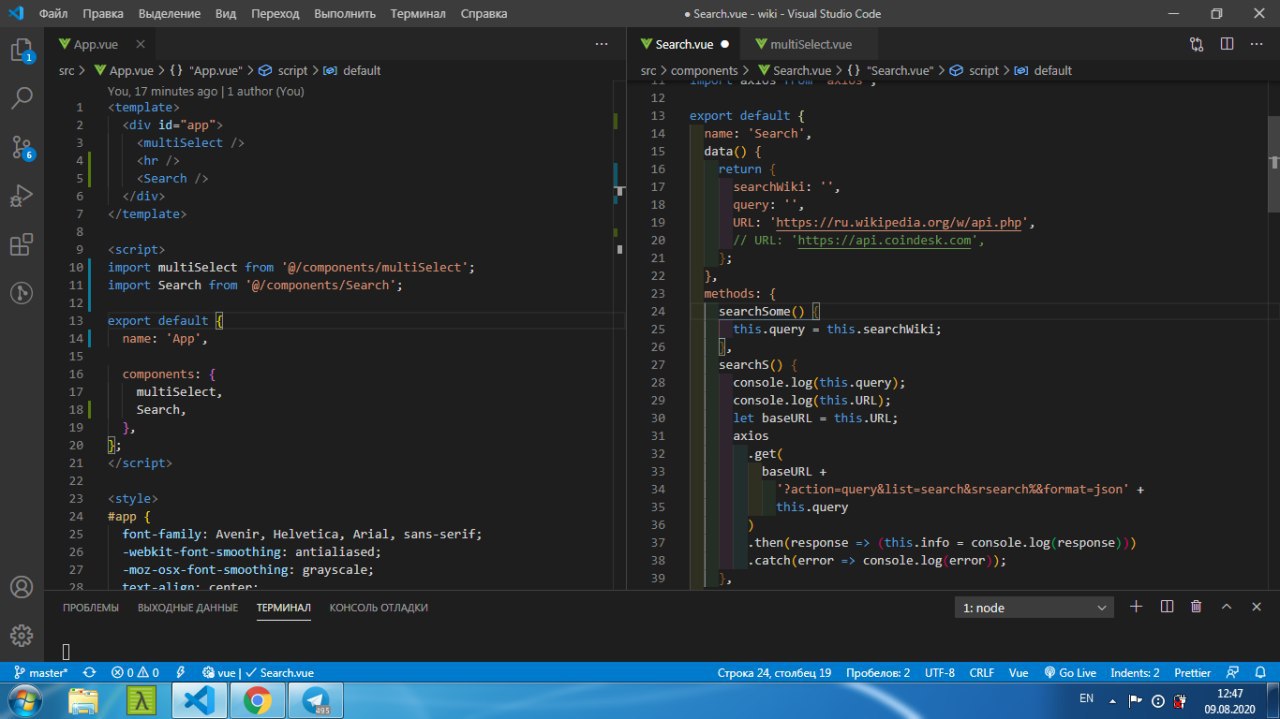Viewport: 1280px width, 719px height.
Task: Open Source Control view with badge 6
Action: click(21, 147)
